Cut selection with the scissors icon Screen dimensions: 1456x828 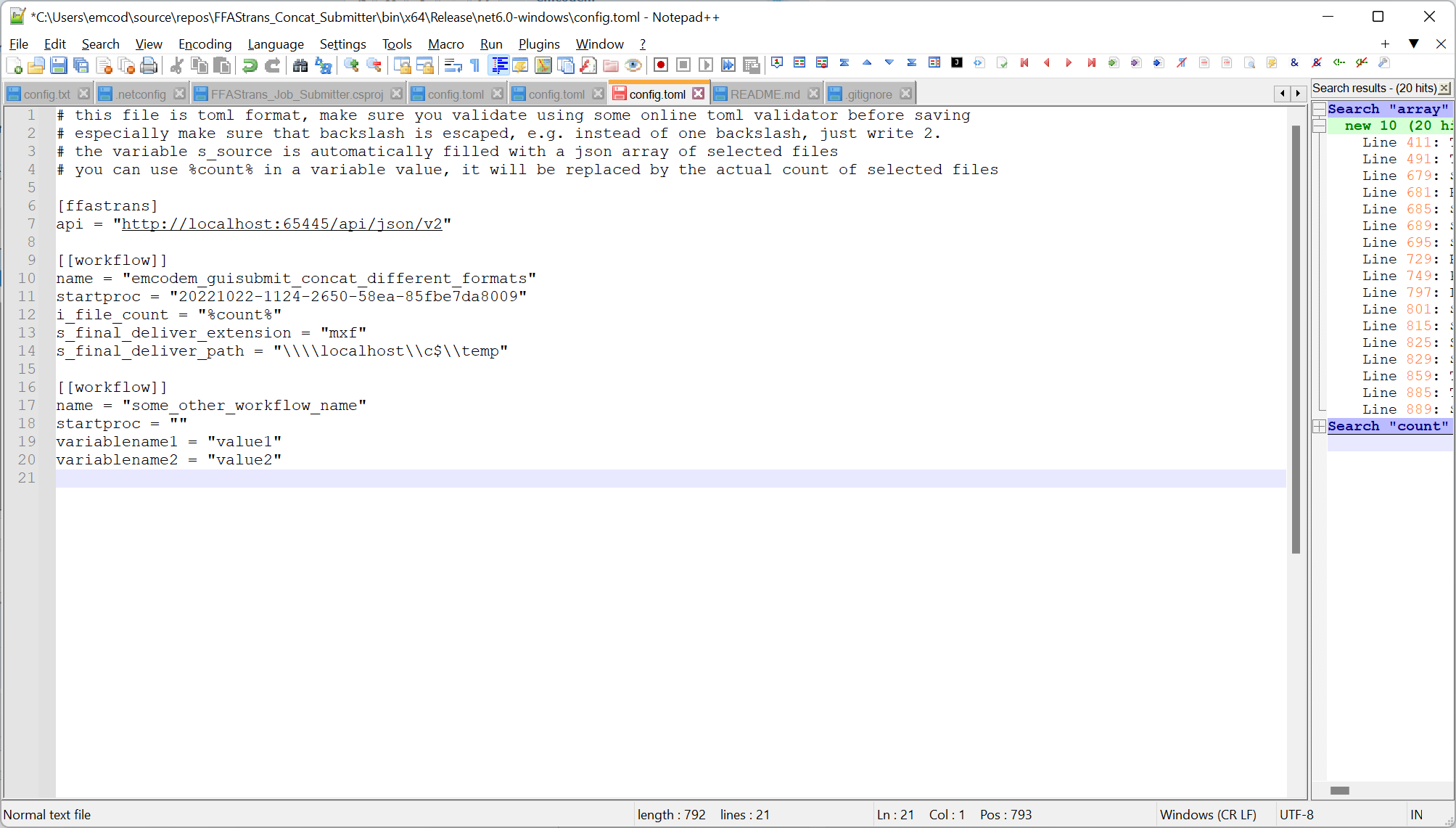[176, 65]
